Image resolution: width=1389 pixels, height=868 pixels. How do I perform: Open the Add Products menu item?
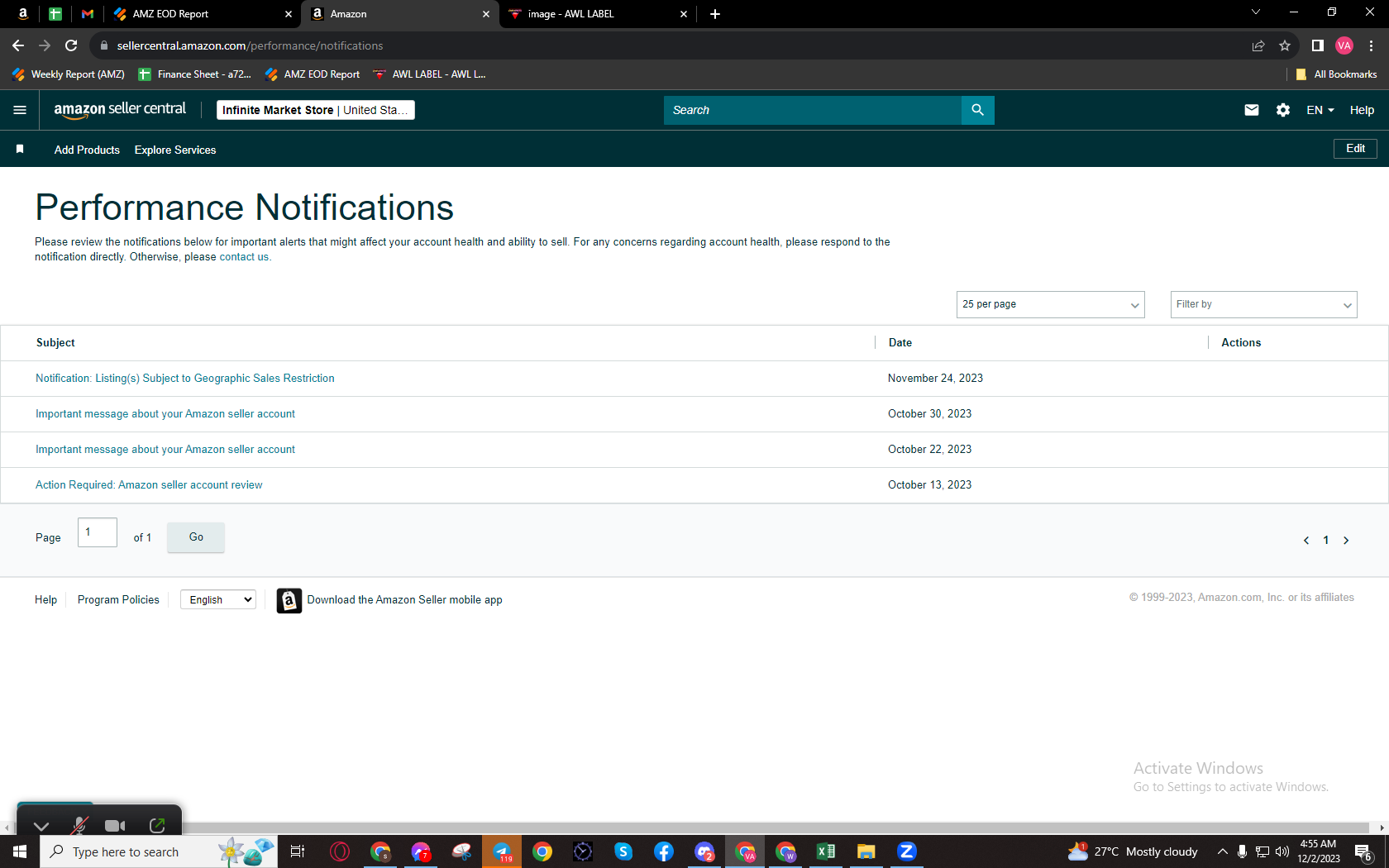pos(87,150)
